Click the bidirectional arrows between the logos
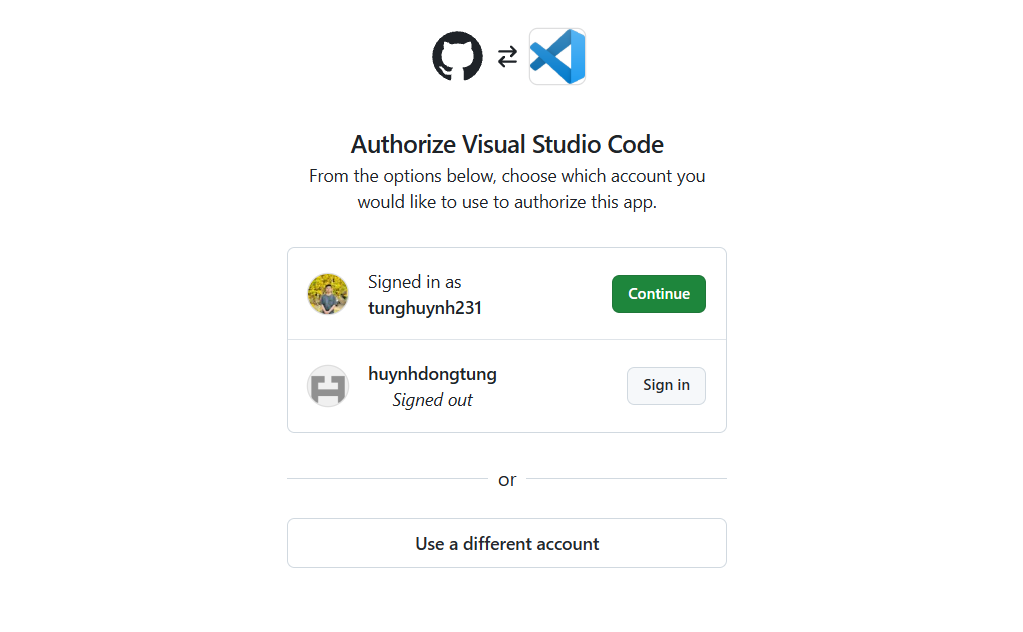This screenshot has height=632, width=1023. point(506,56)
